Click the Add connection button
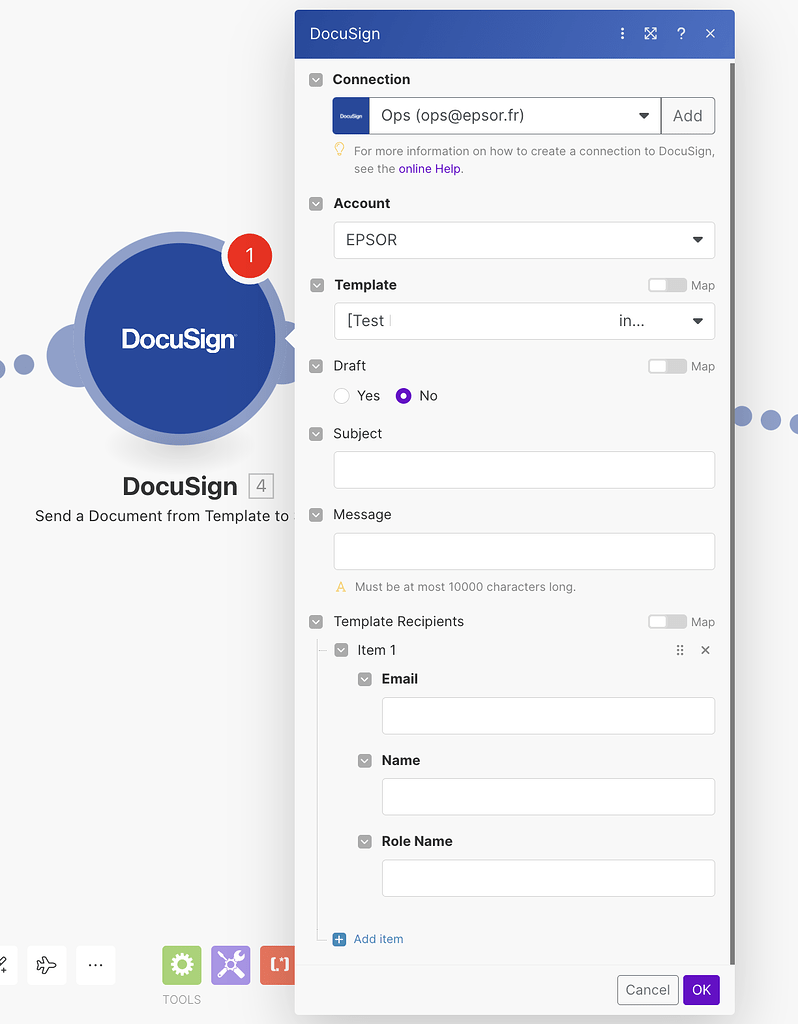This screenshot has height=1024, width=798. tap(688, 116)
